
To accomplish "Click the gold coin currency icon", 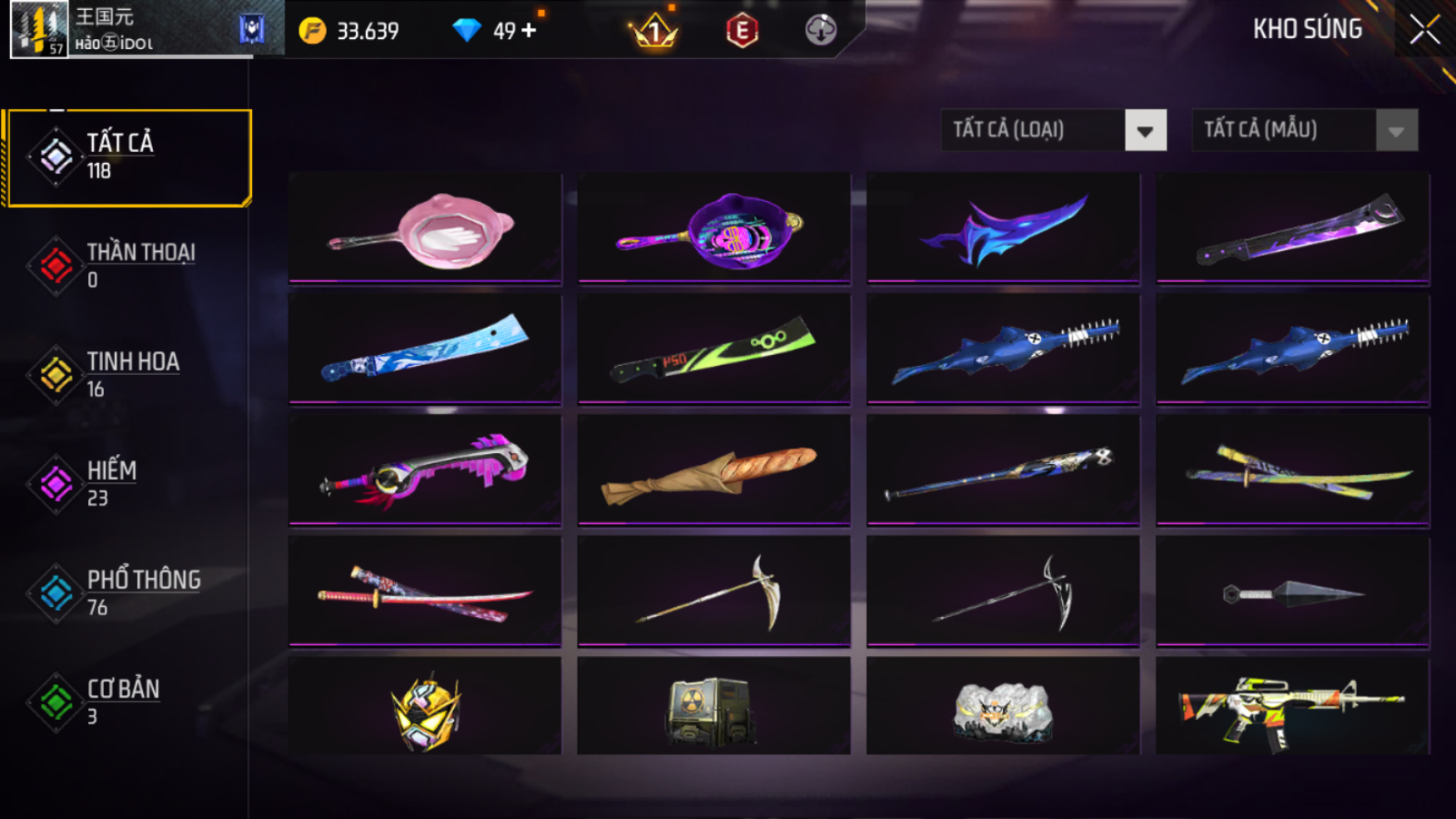I will (313, 31).
